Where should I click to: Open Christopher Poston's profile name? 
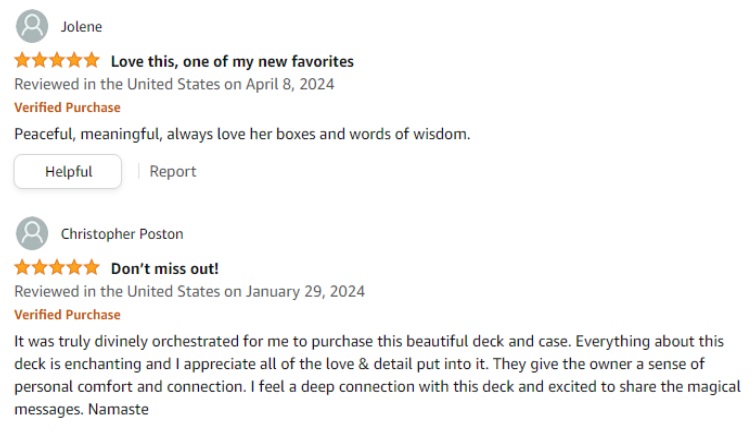click(x=122, y=234)
